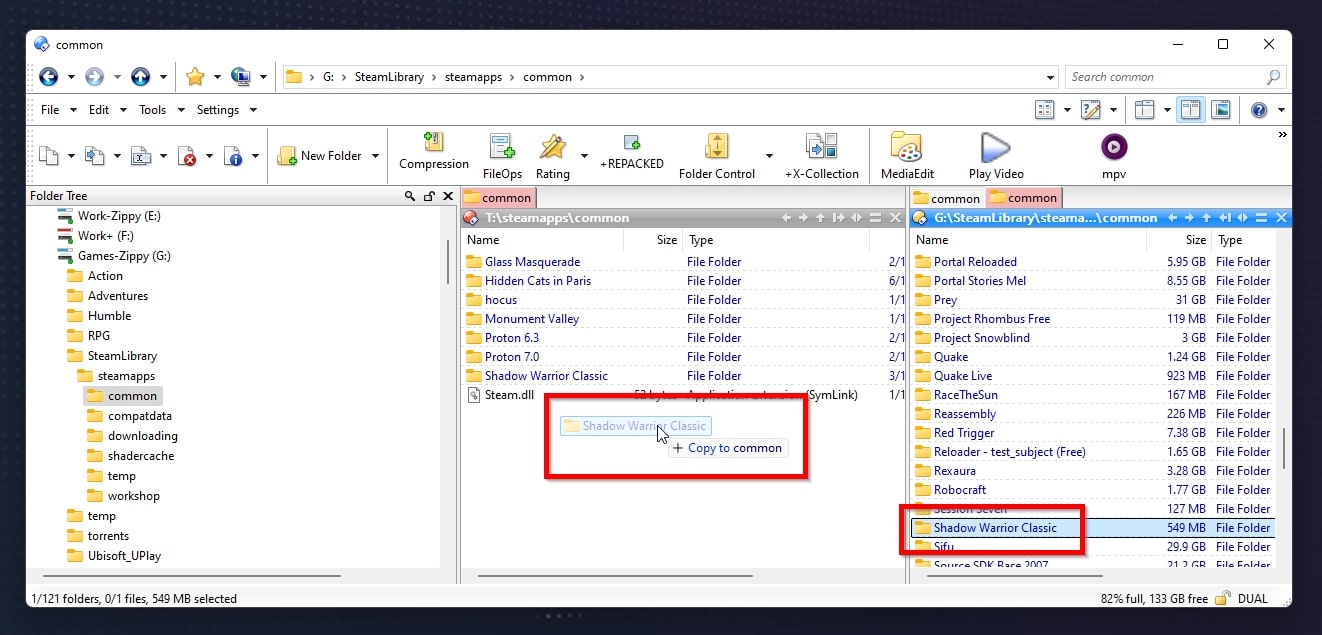Expand the toolbar overflow chevron
Image resolution: width=1322 pixels, height=635 pixels.
tap(1282, 135)
